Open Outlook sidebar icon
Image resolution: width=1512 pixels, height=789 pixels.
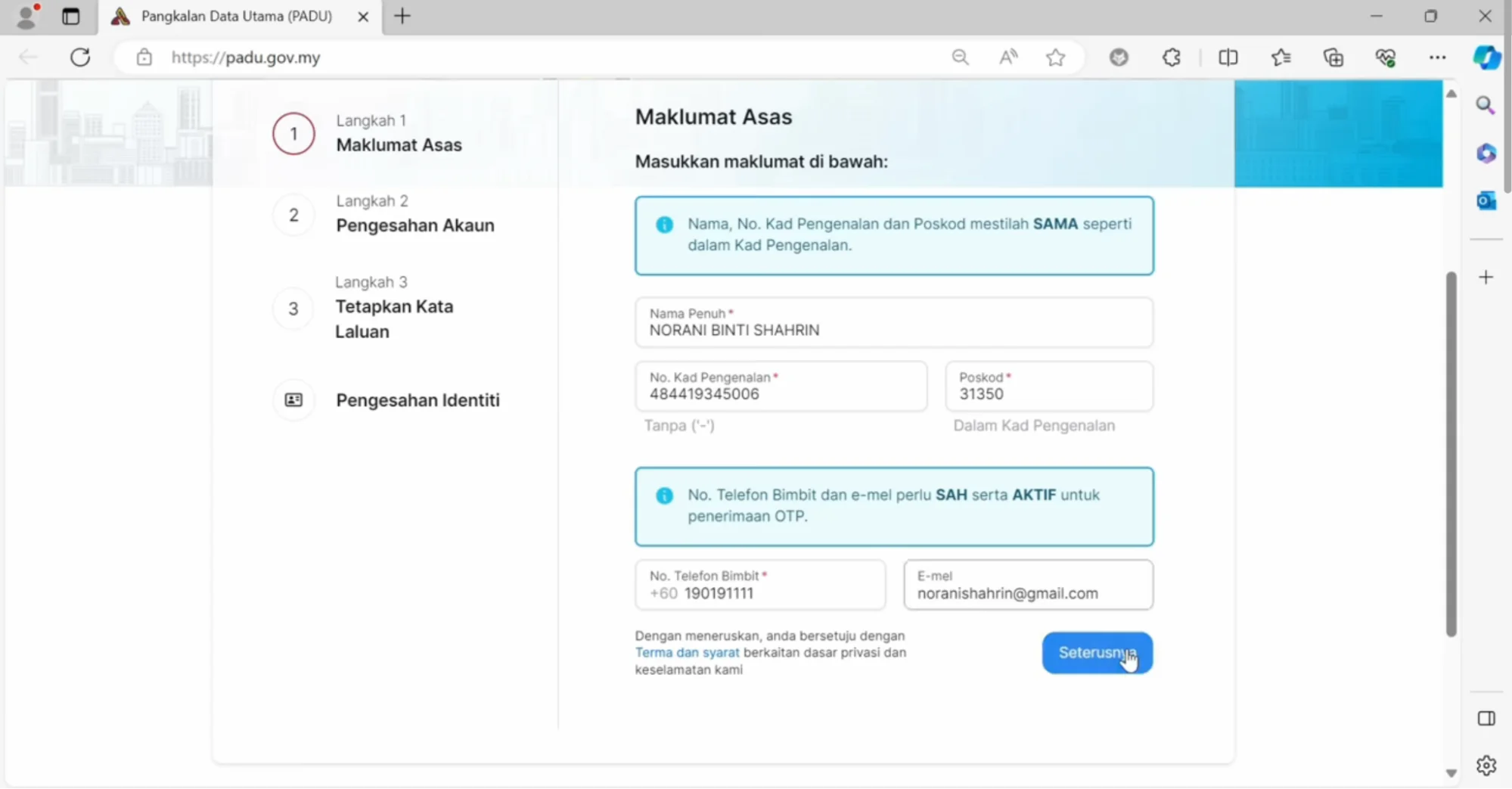click(x=1486, y=201)
